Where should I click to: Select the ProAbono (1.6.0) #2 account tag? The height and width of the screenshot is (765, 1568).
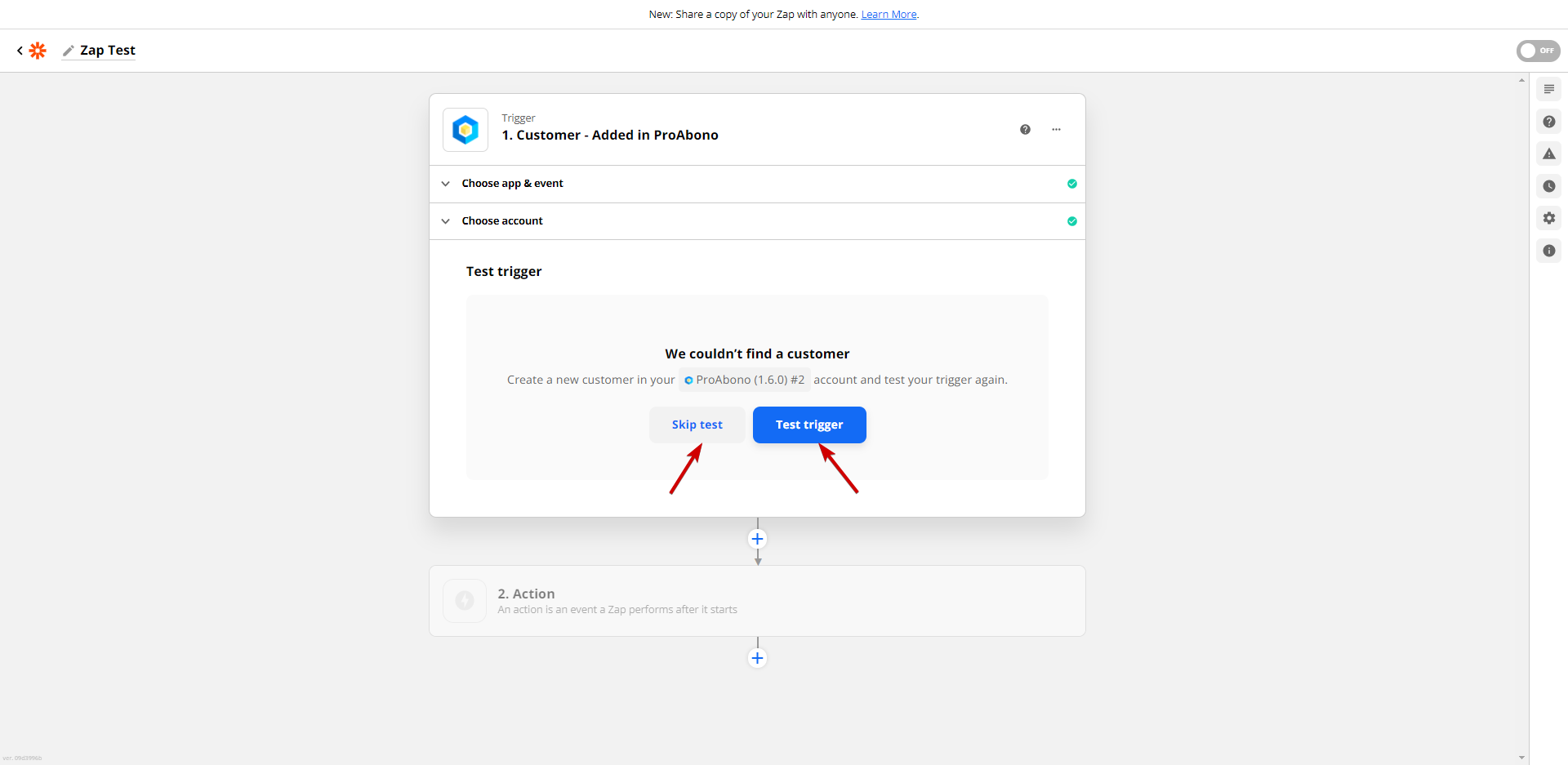[744, 380]
